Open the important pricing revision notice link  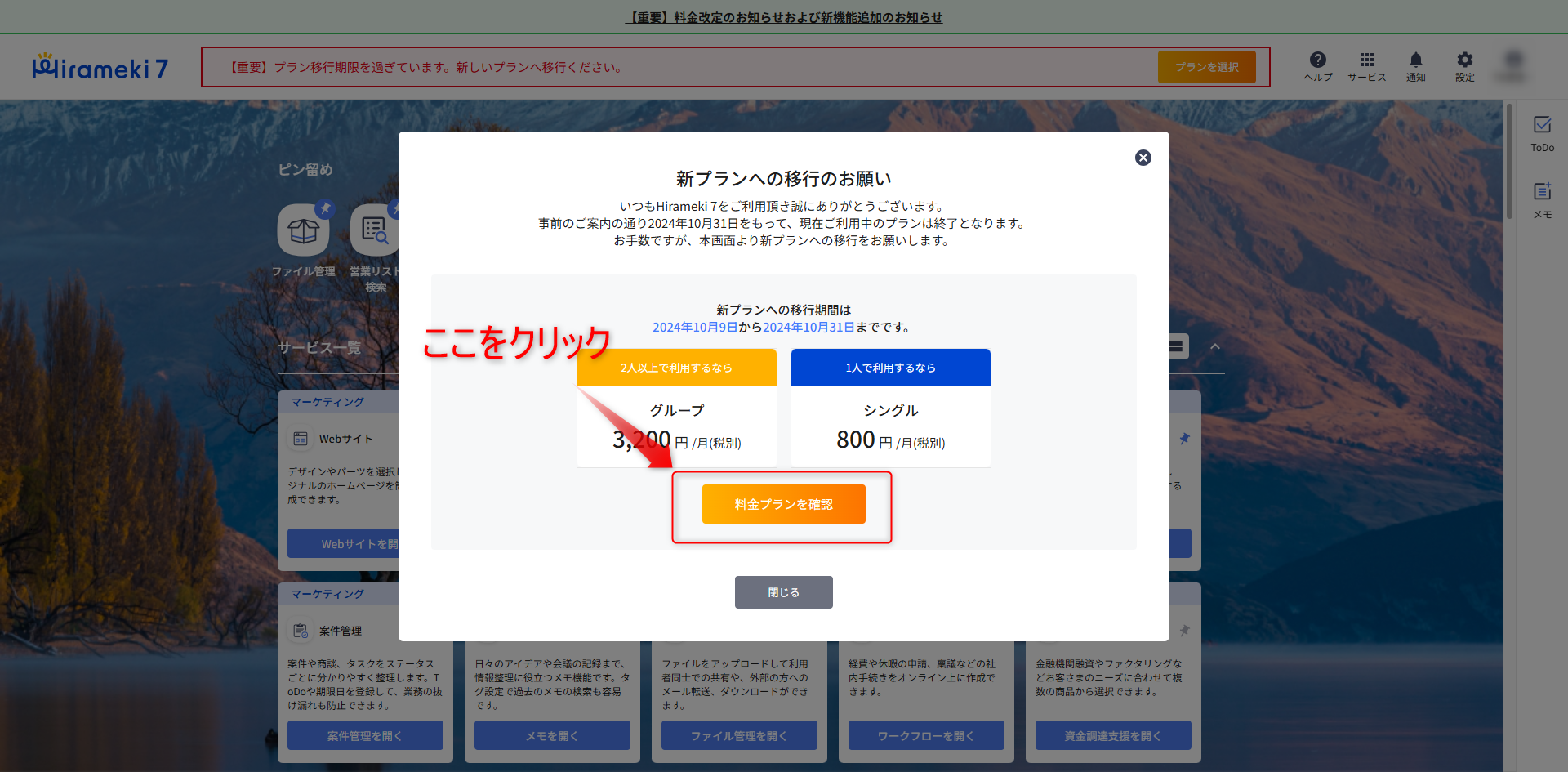click(783, 17)
